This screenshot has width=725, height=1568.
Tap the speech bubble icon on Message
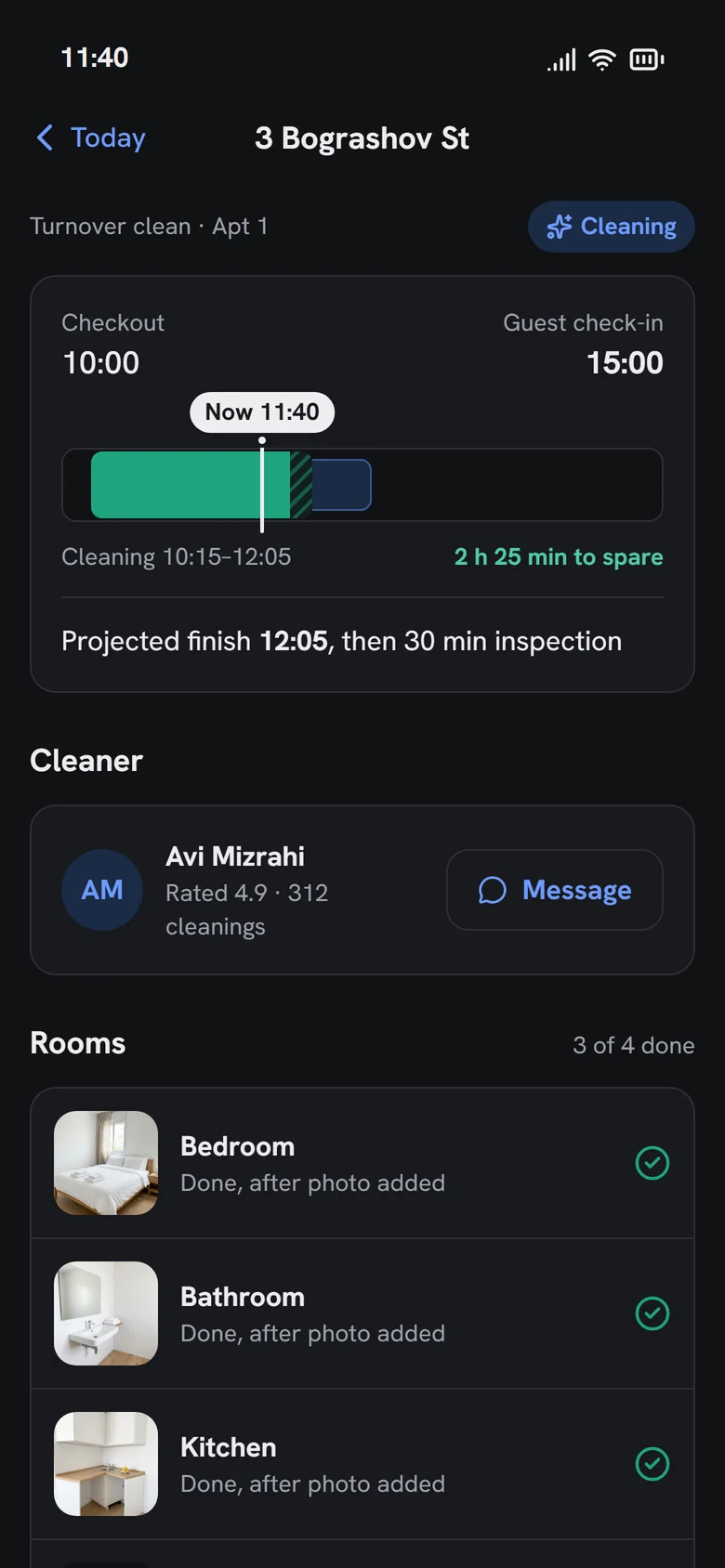point(492,890)
